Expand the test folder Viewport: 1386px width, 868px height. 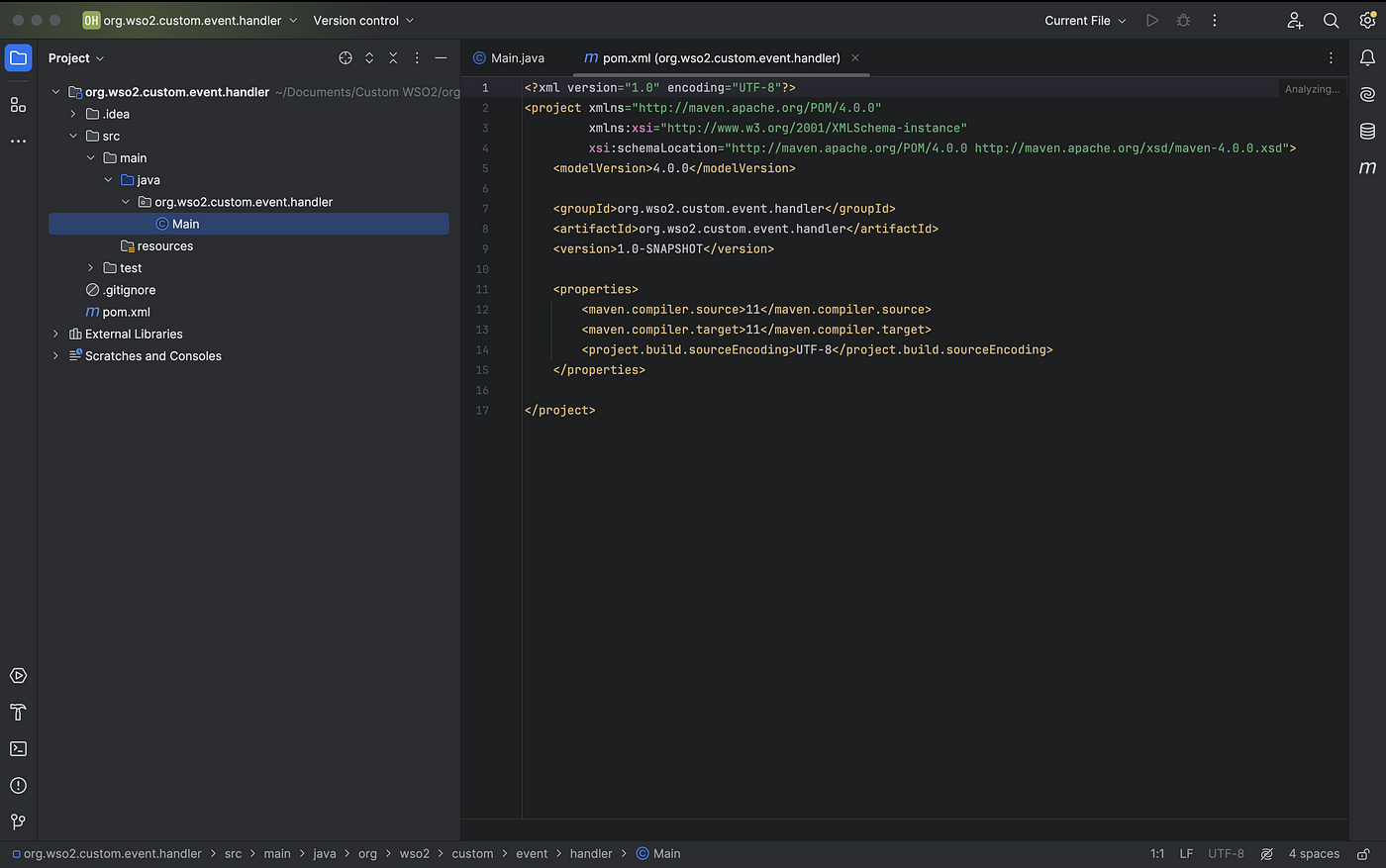point(91,268)
